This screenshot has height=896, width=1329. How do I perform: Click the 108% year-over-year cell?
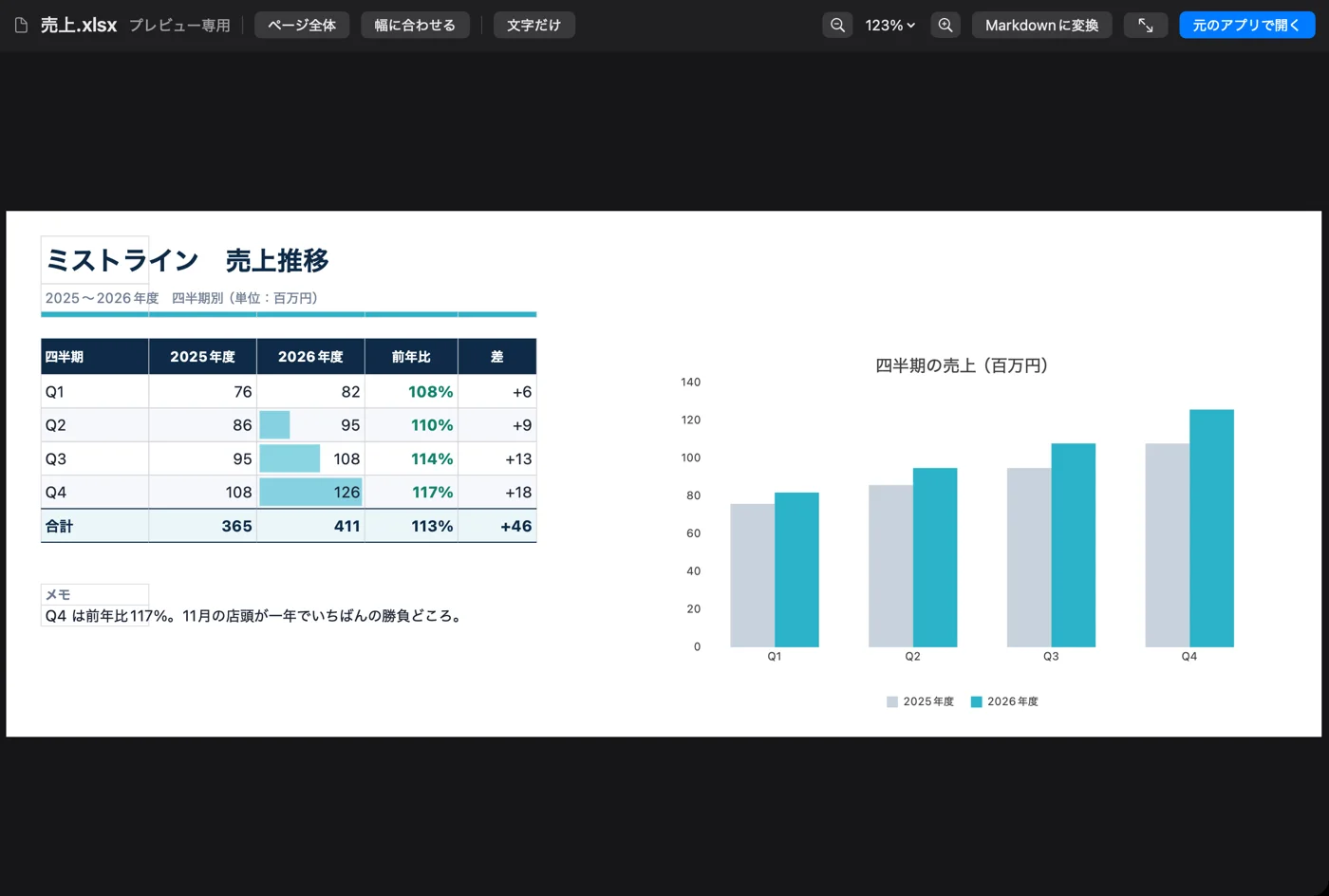(412, 392)
